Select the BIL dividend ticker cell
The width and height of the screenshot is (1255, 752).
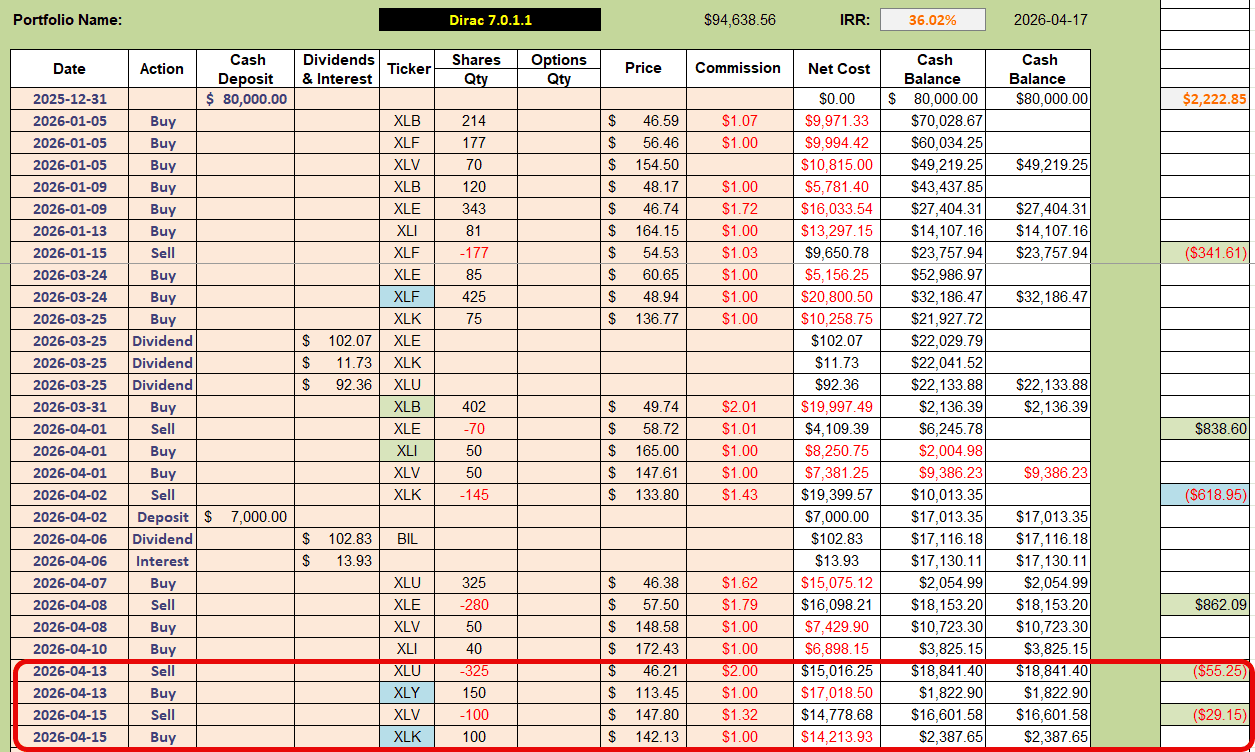click(x=408, y=539)
